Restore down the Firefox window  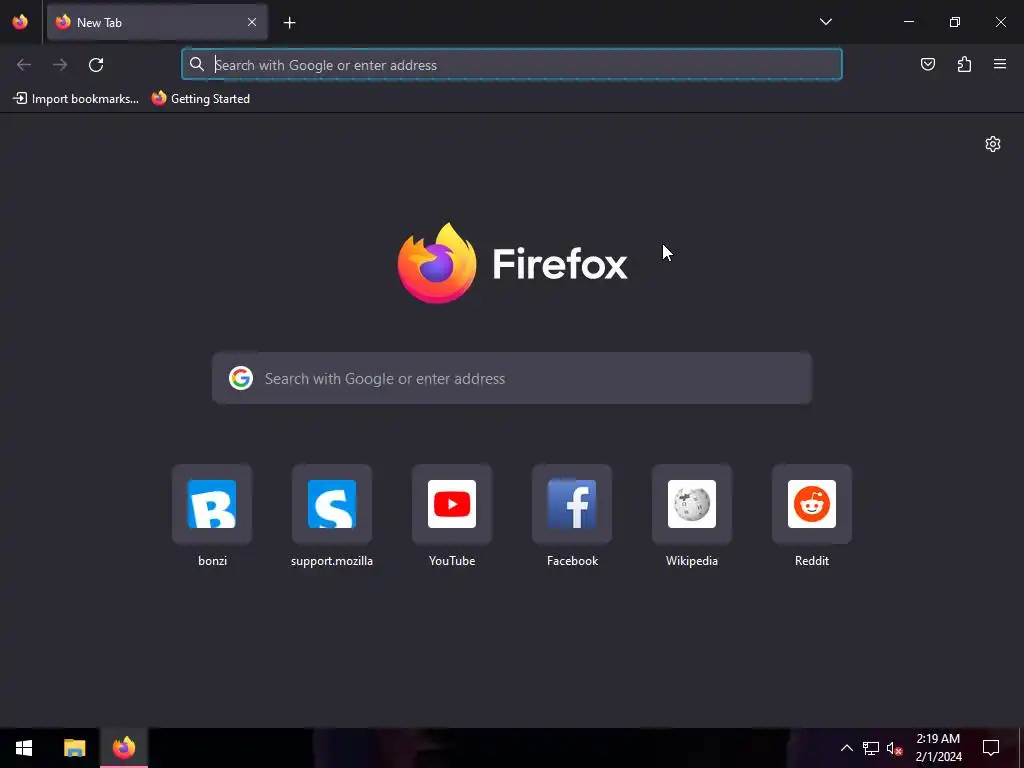(x=955, y=22)
